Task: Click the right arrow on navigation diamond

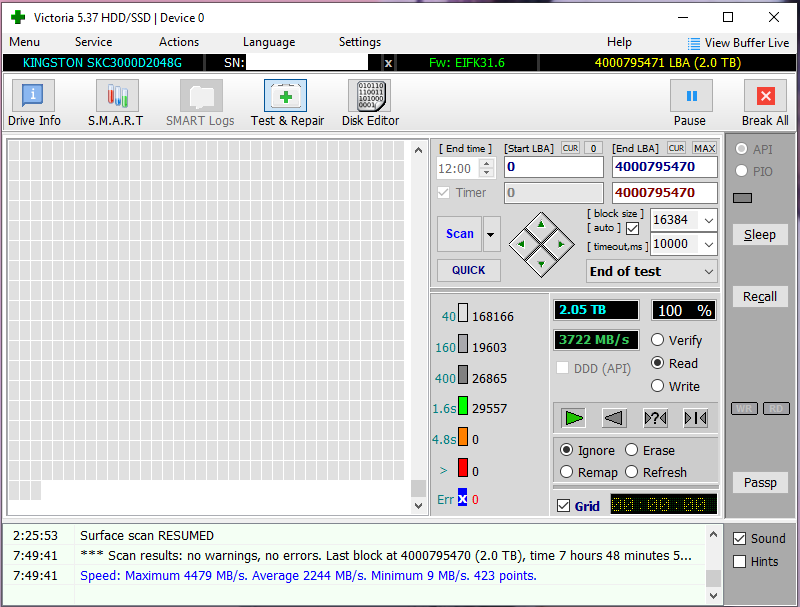Action: point(561,244)
